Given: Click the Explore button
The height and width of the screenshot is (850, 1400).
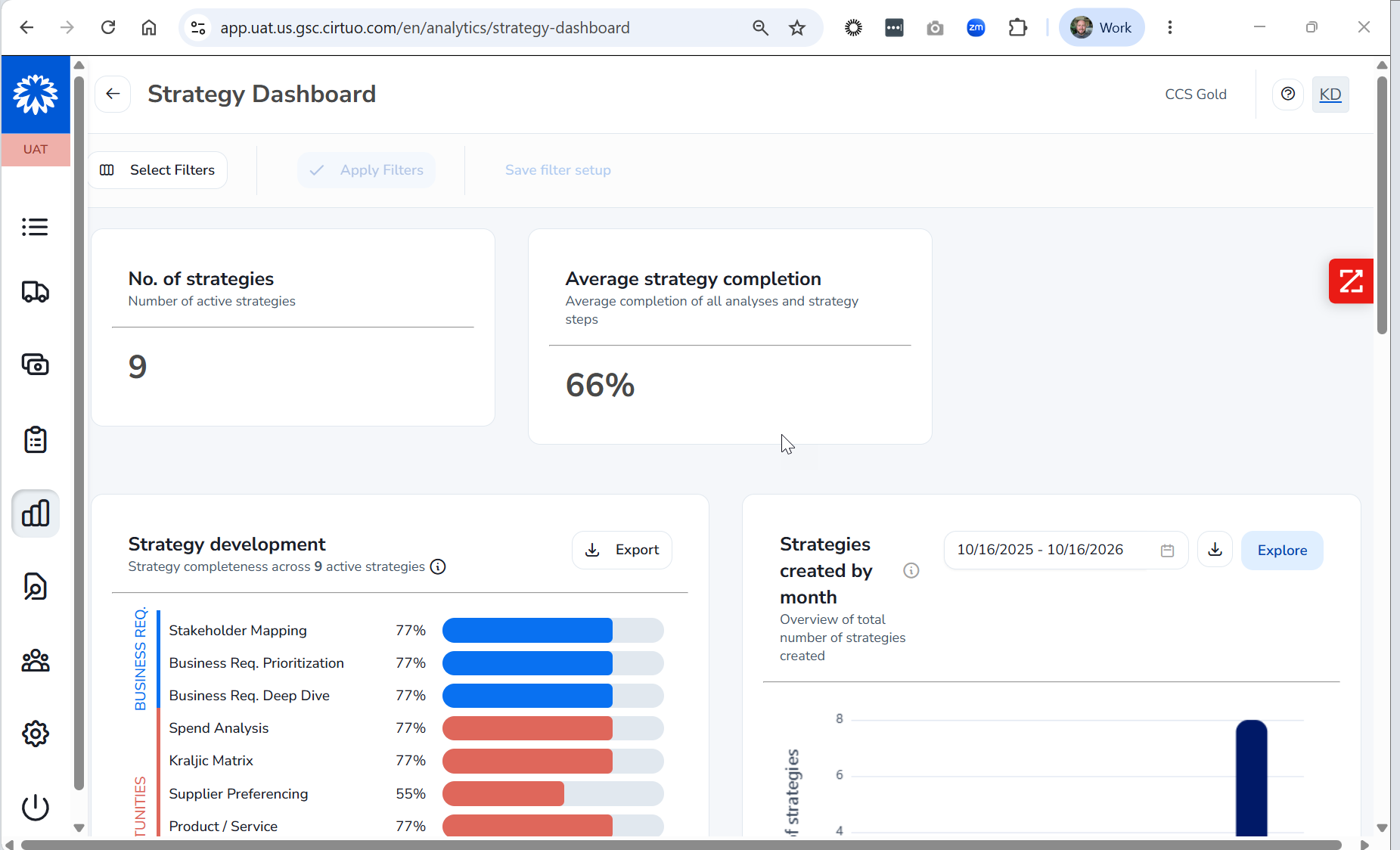Looking at the screenshot, I should [x=1282, y=551].
